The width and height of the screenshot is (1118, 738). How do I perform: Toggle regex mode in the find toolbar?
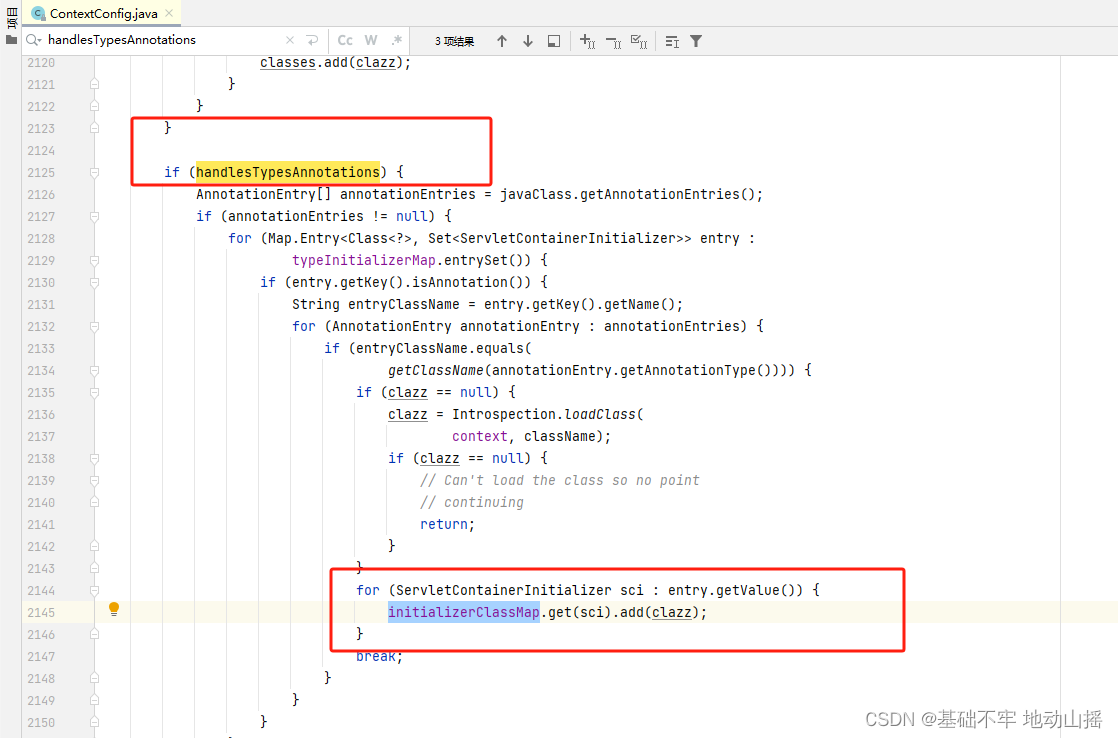coord(396,40)
